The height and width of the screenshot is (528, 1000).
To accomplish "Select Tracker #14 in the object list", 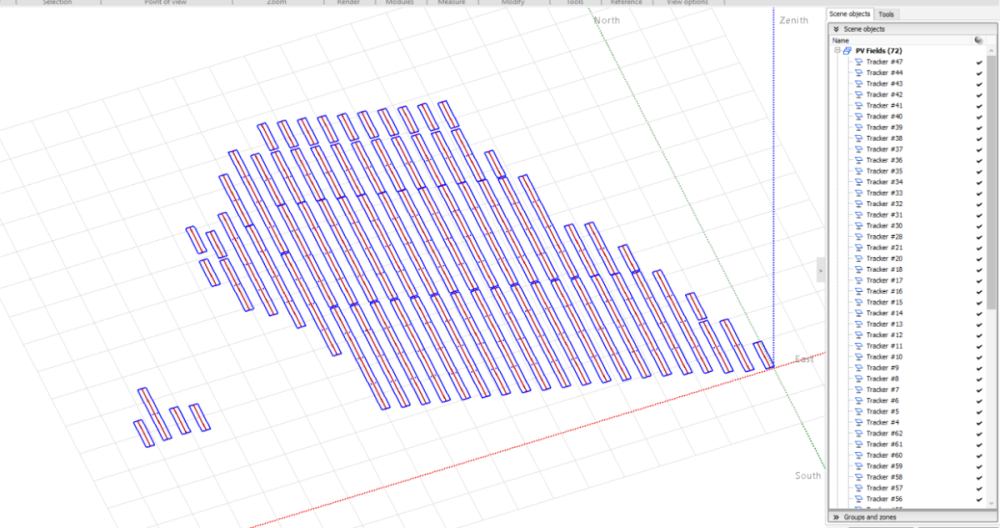I will click(x=884, y=313).
